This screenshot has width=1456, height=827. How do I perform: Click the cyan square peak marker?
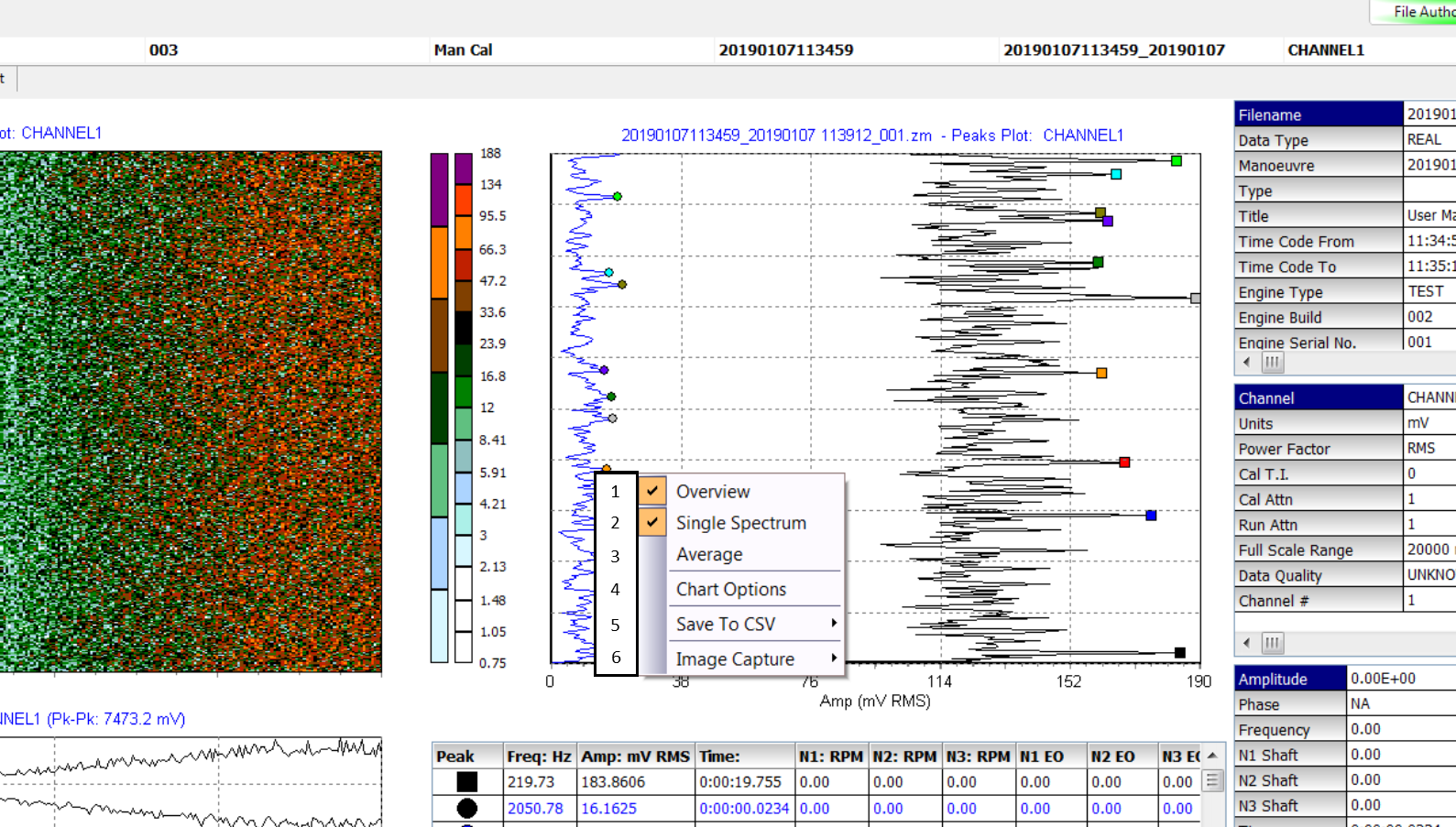(x=1115, y=174)
